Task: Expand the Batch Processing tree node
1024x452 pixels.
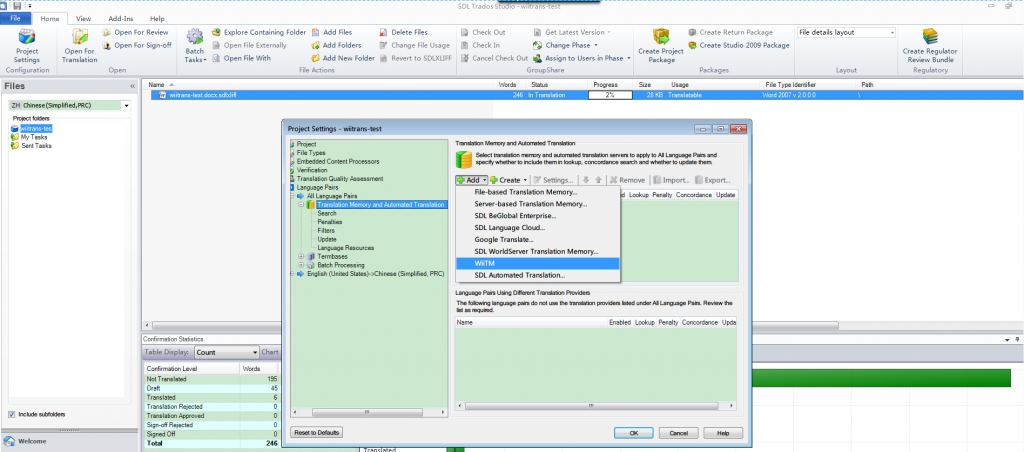Action: pos(300,264)
